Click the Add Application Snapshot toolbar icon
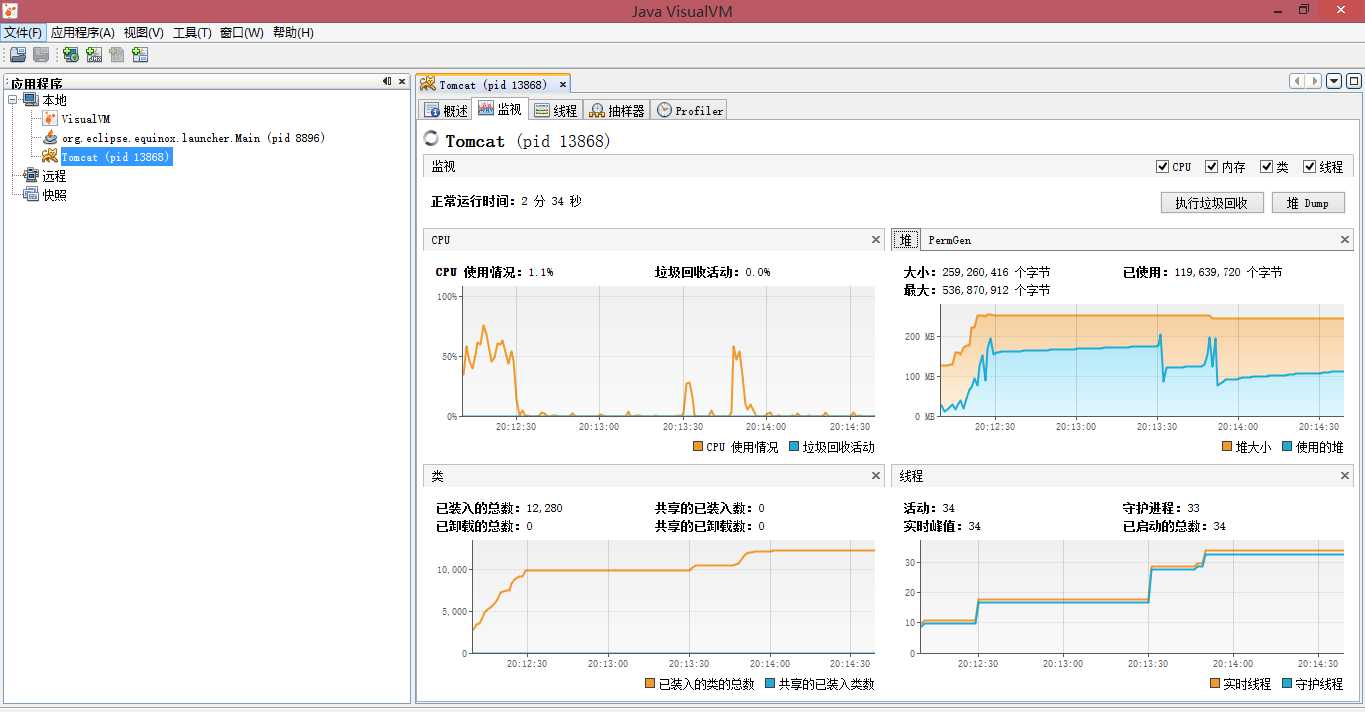This screenshot has width=1365, height=712. tap(140, 55)
